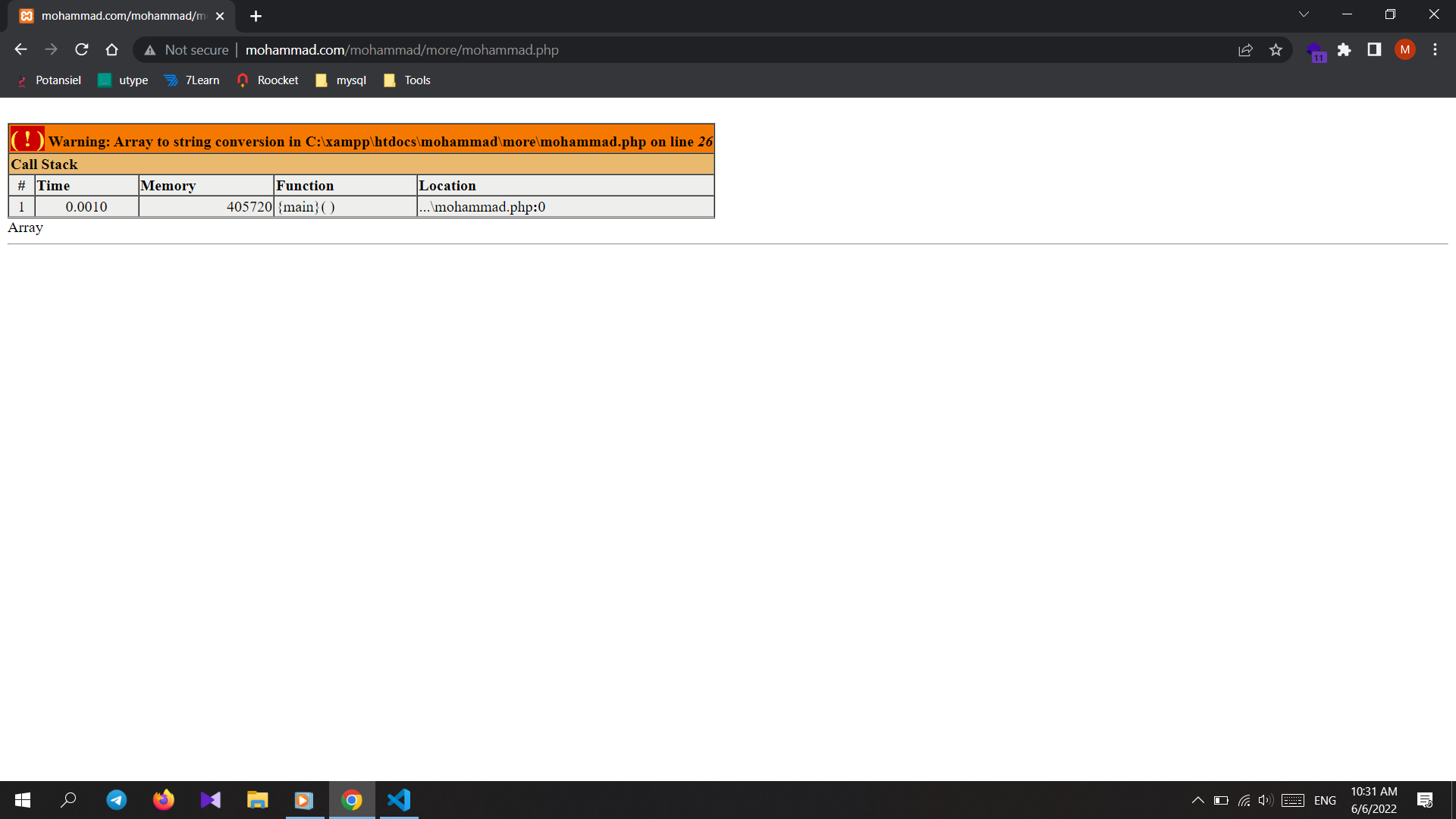Click the Array output text
The width and height of the screenshot is (1456, 819).
[x=25, y=227]
